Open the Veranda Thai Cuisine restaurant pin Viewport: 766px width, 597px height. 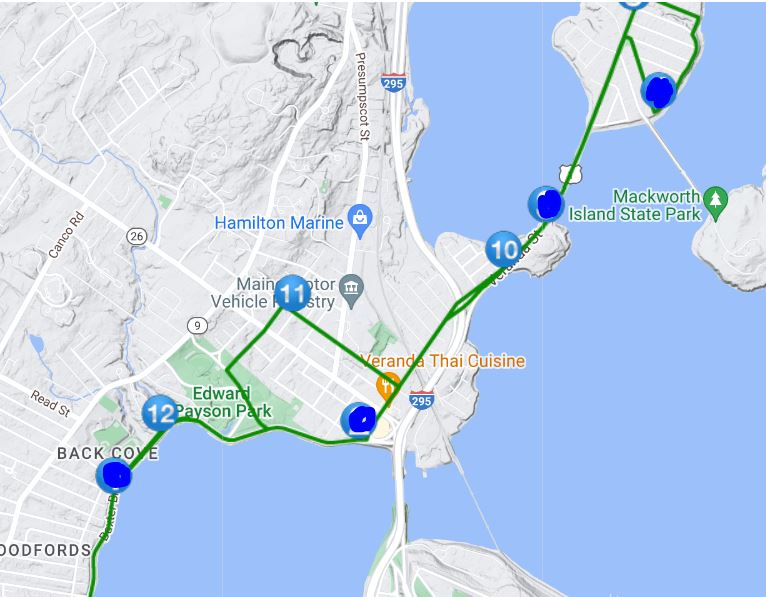coord(388,388)
